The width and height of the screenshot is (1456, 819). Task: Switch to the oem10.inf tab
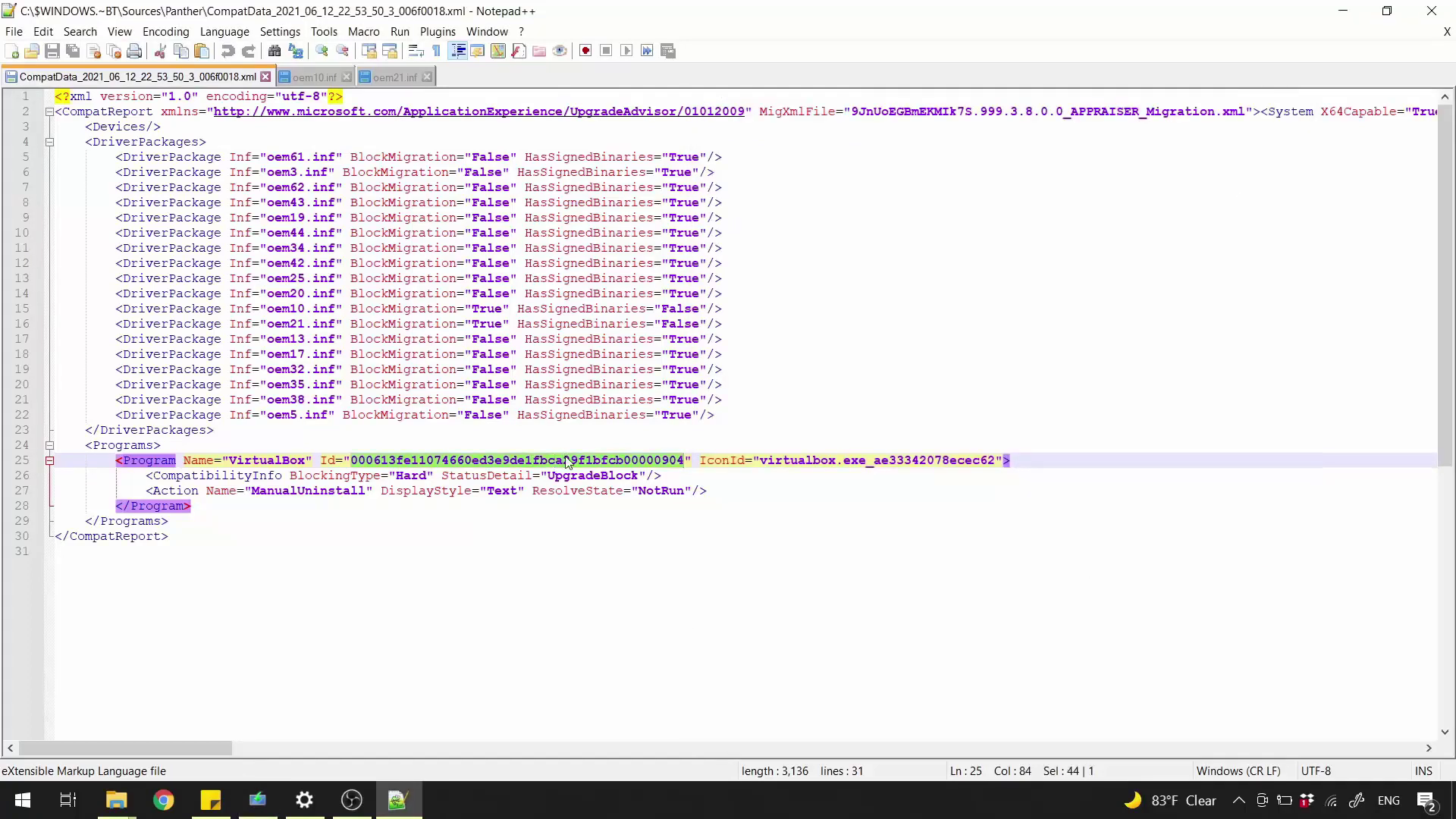pos(314,77)
